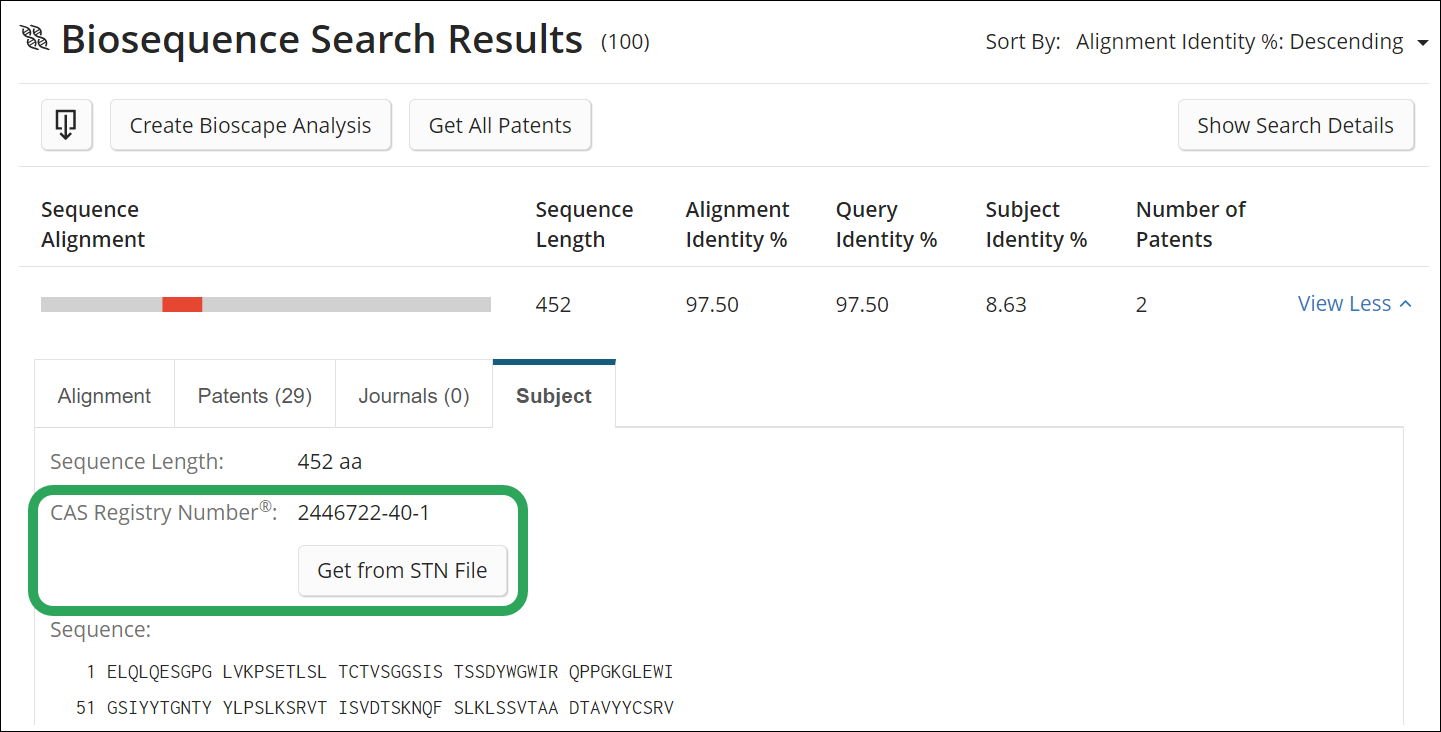Click the Sort By dropdown arrow

click(1423, 43)
